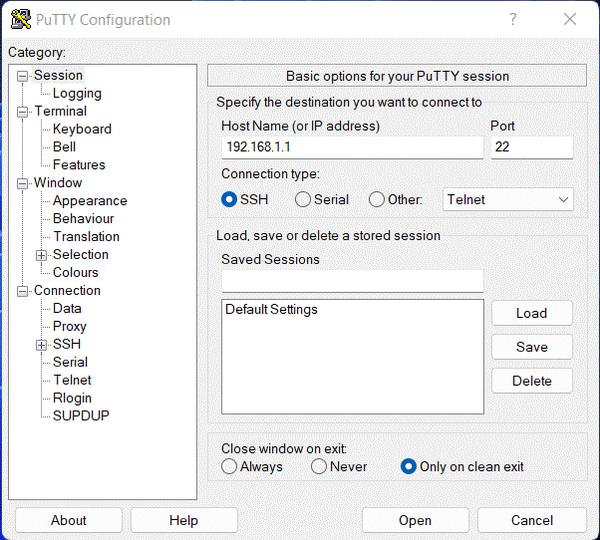Click the Host Name input field
The width and height of the screenshot is (600, 540).
(x=352, y=148)
